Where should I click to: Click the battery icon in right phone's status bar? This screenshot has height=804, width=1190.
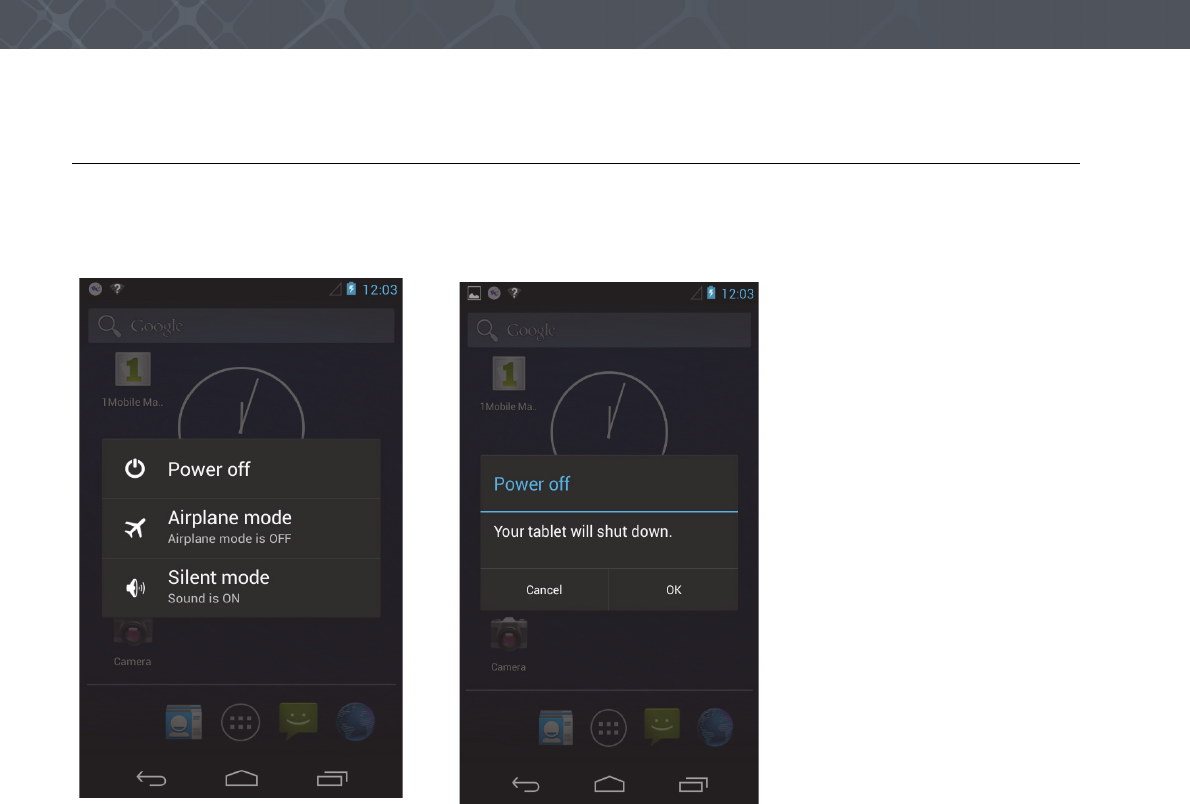(x=711, y=293)
